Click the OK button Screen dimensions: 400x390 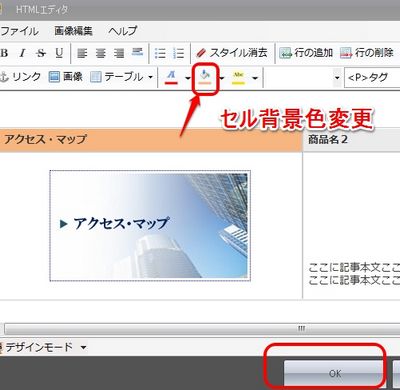click(x=334, y=374)
